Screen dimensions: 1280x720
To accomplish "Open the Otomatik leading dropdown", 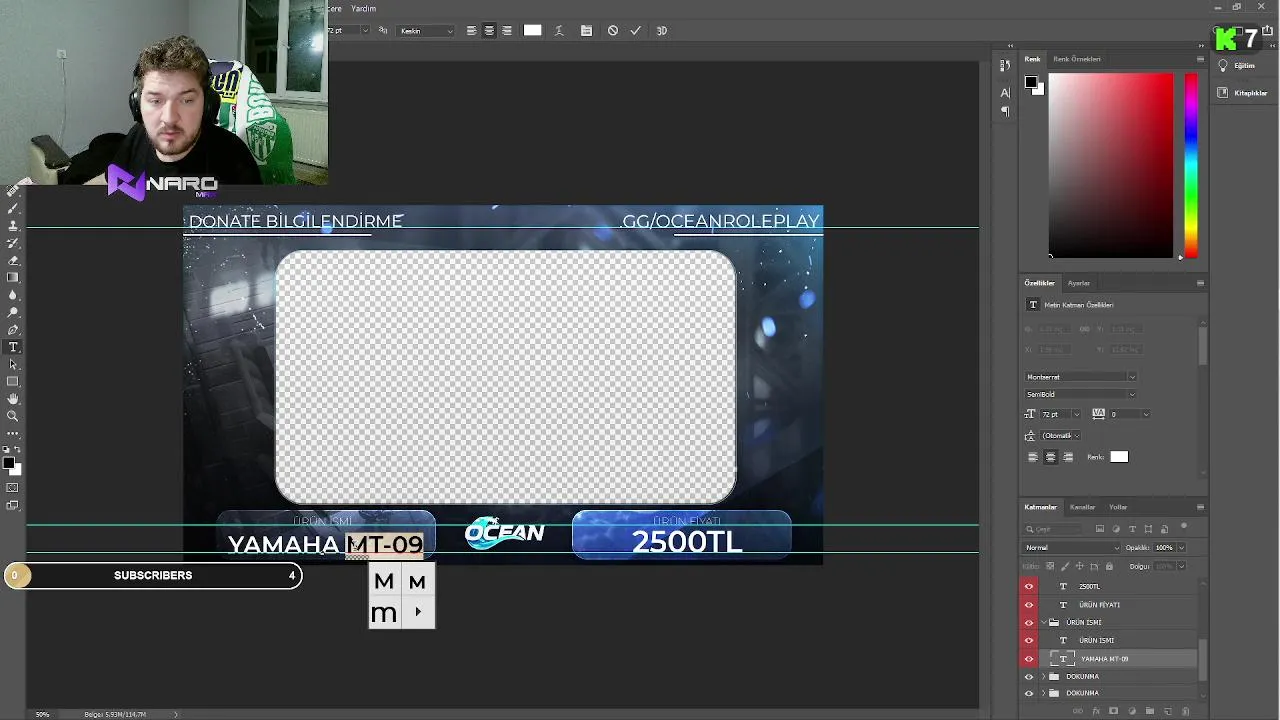I will [1076, 436].
